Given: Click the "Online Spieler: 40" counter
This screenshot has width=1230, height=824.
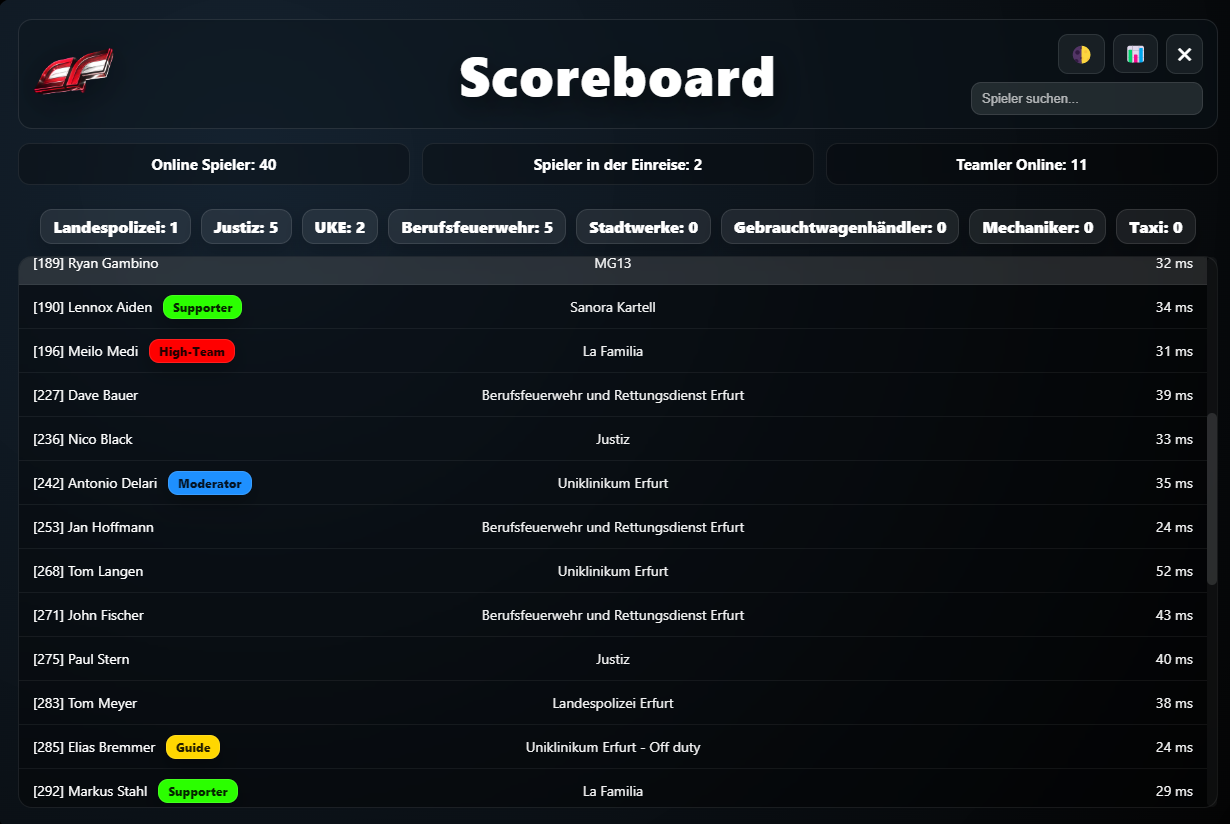Looking at the screenshot, I should (x=214, y=164).
